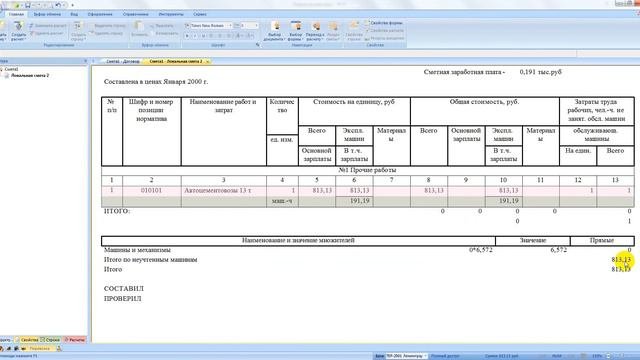Click the cell with code '010101'
The width and height of the screenshot is (640, 360).
(x=151, y=191)
